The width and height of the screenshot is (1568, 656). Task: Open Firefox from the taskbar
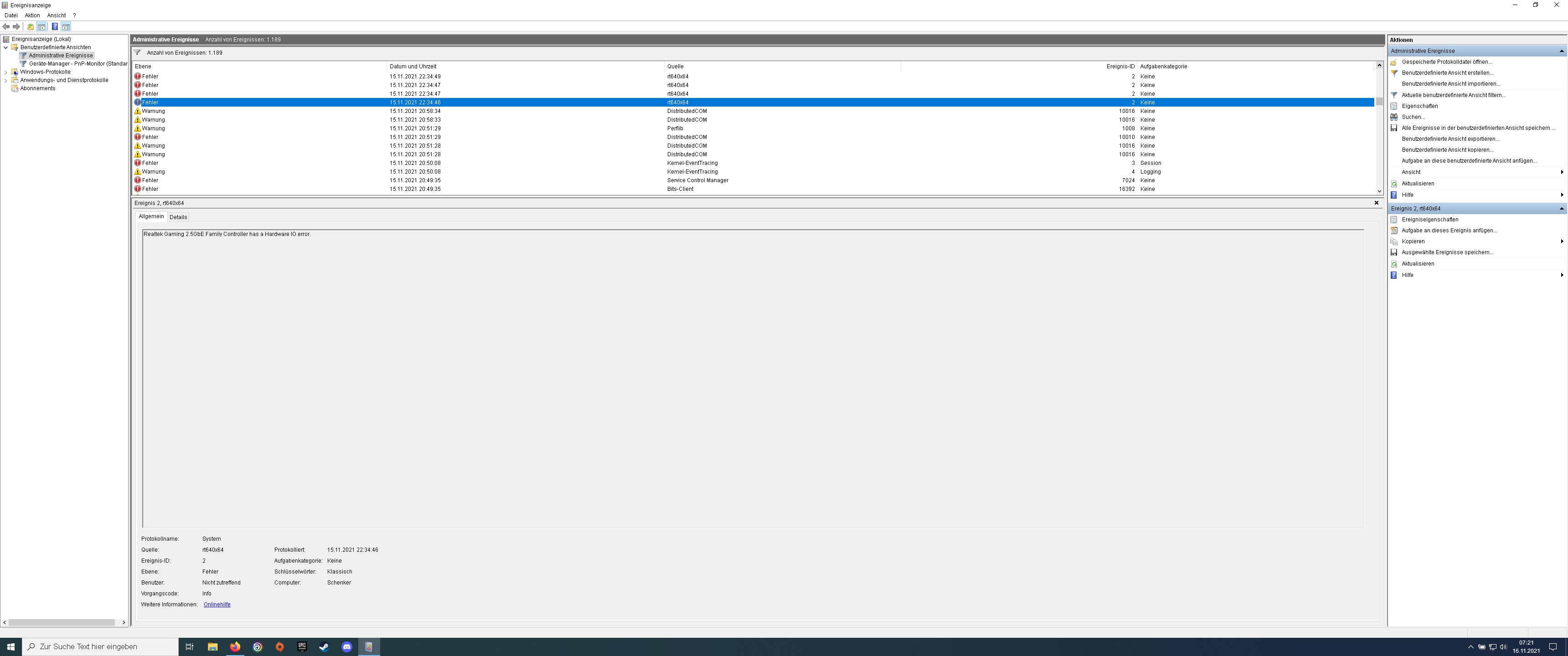(235, 646)
